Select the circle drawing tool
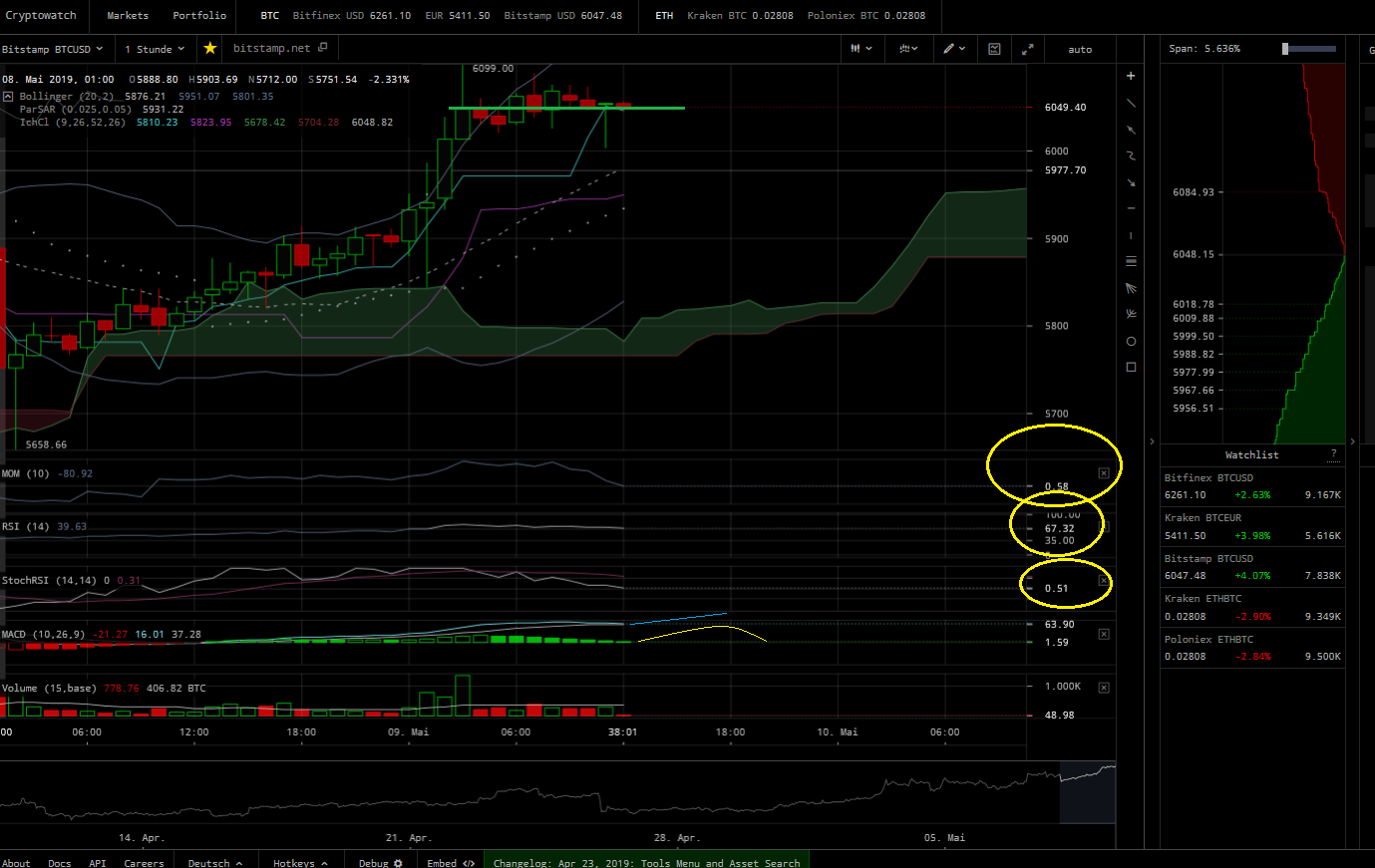 tap(1131, 341)
